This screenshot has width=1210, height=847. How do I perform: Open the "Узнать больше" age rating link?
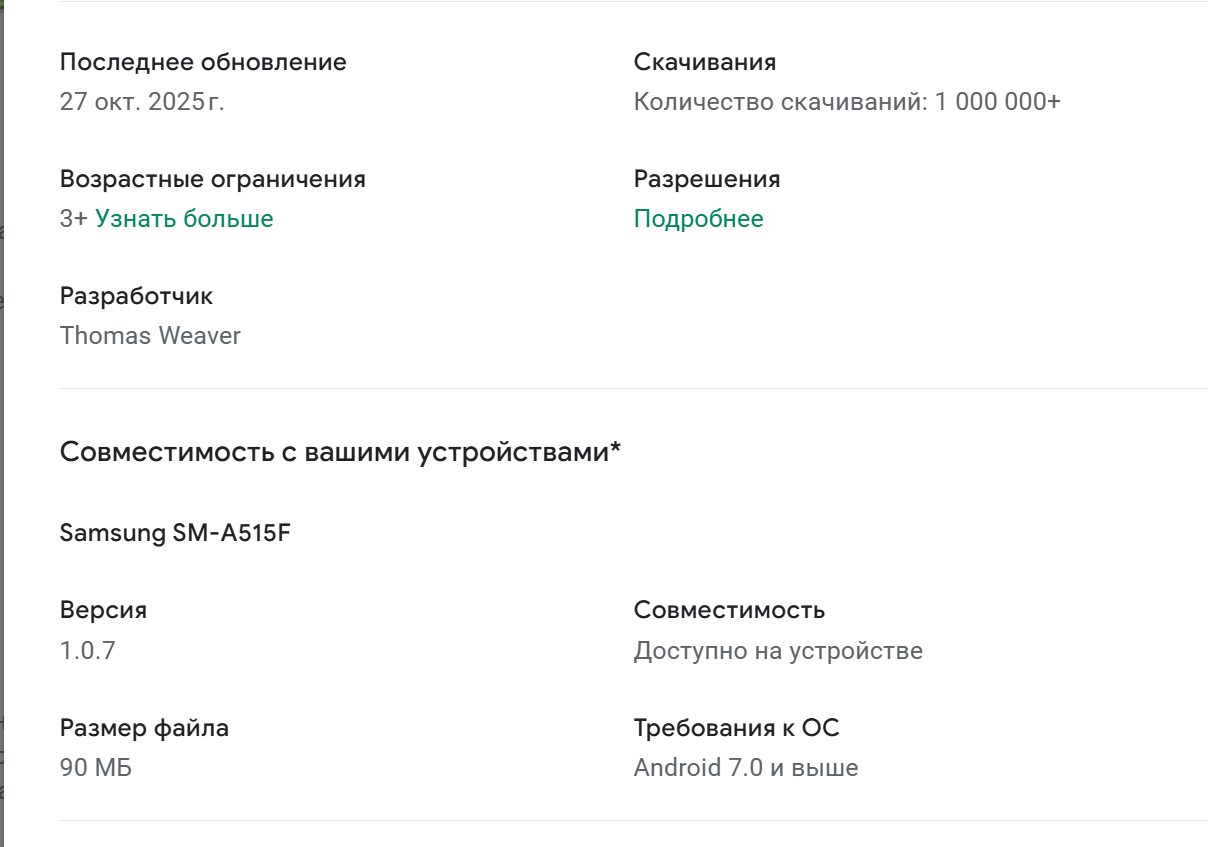point(182,218)
